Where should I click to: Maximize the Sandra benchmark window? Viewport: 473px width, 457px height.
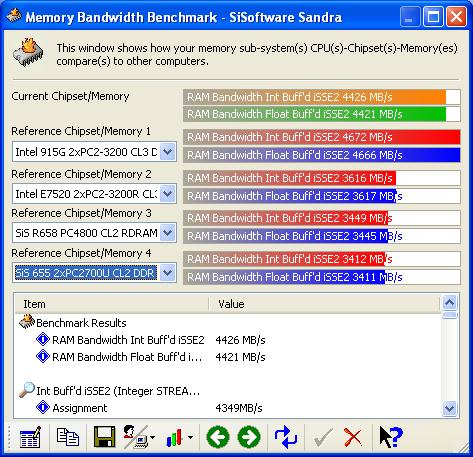click(433, 16)
